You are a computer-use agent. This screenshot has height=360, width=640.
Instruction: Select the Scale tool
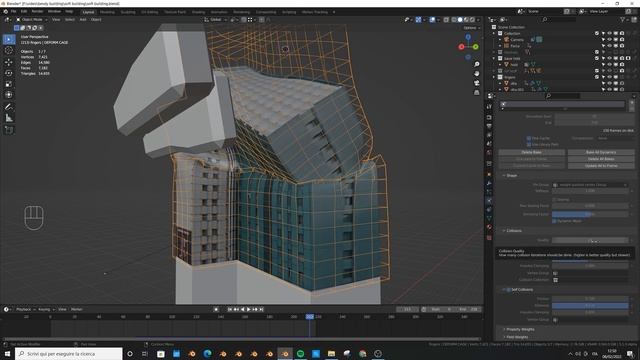pyautogui.click(x=9, y=84)
